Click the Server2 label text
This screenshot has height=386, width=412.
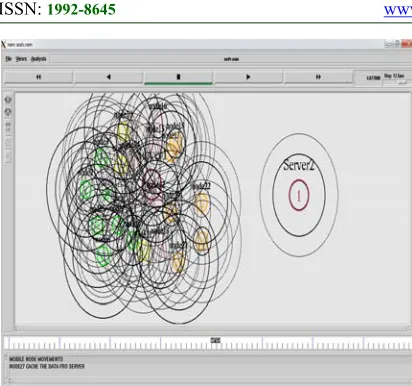point(299,165)
